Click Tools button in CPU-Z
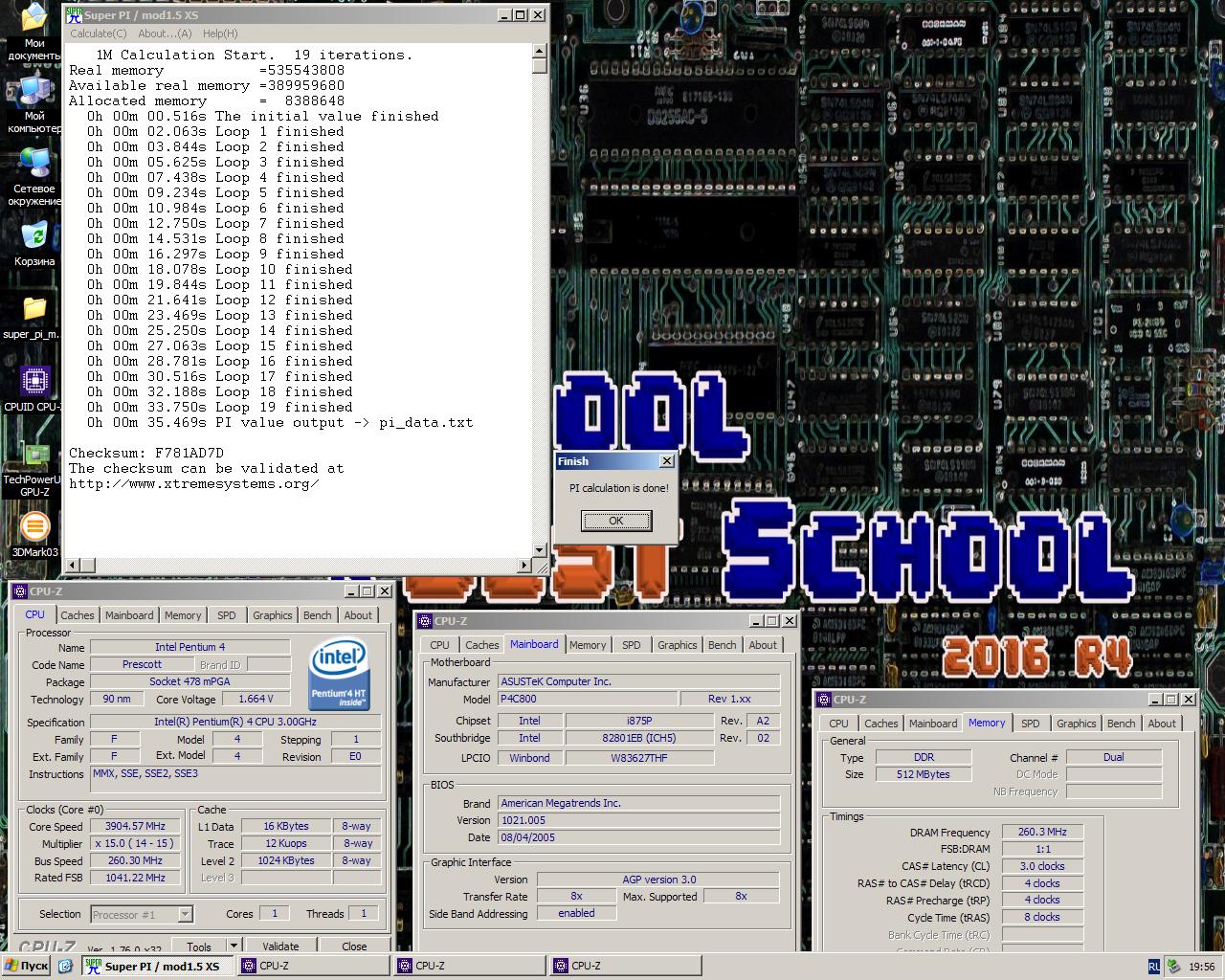 point(199,947)
